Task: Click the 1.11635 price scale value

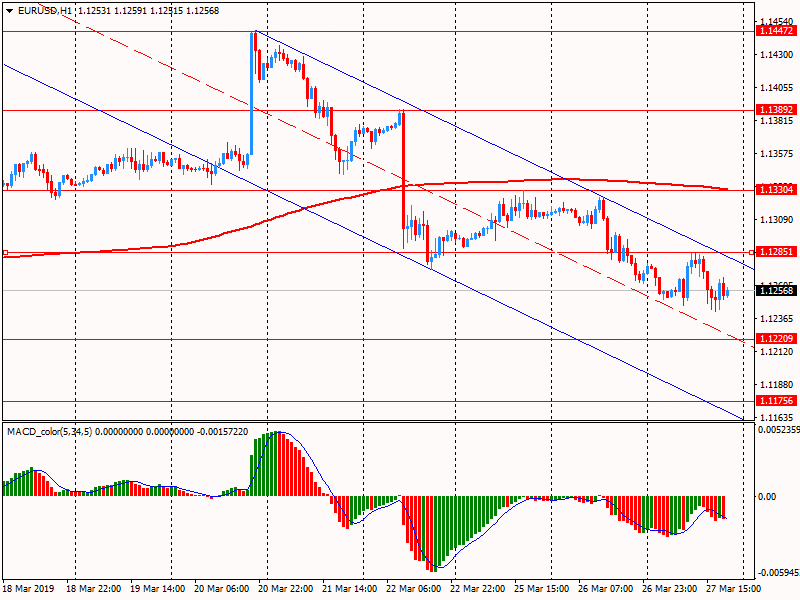Action: [x=777, y=417]
